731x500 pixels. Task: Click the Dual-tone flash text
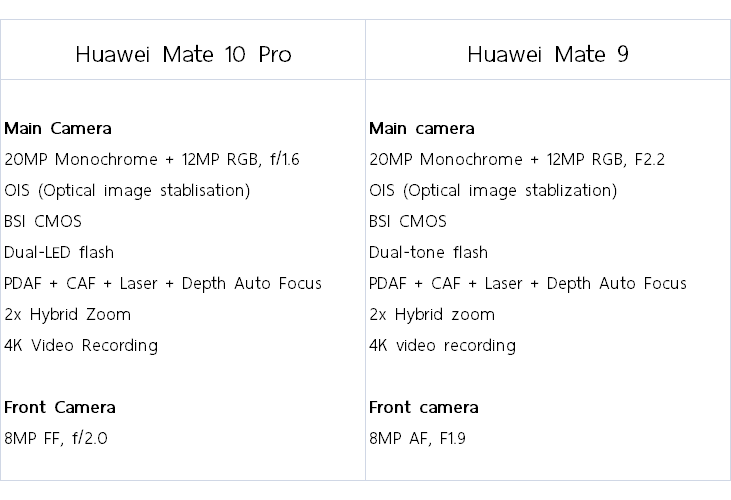pos(428,252)
